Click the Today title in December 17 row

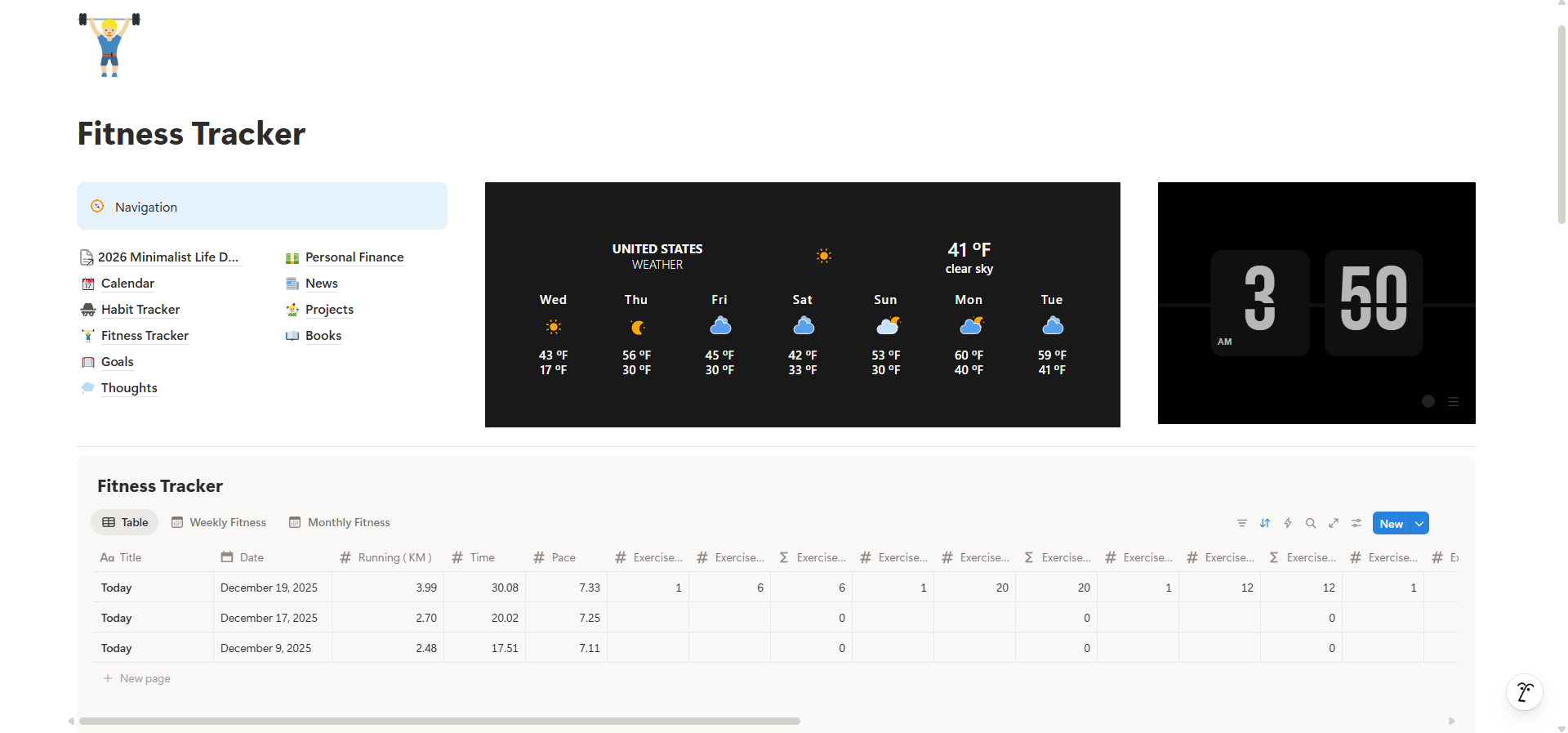116,618
